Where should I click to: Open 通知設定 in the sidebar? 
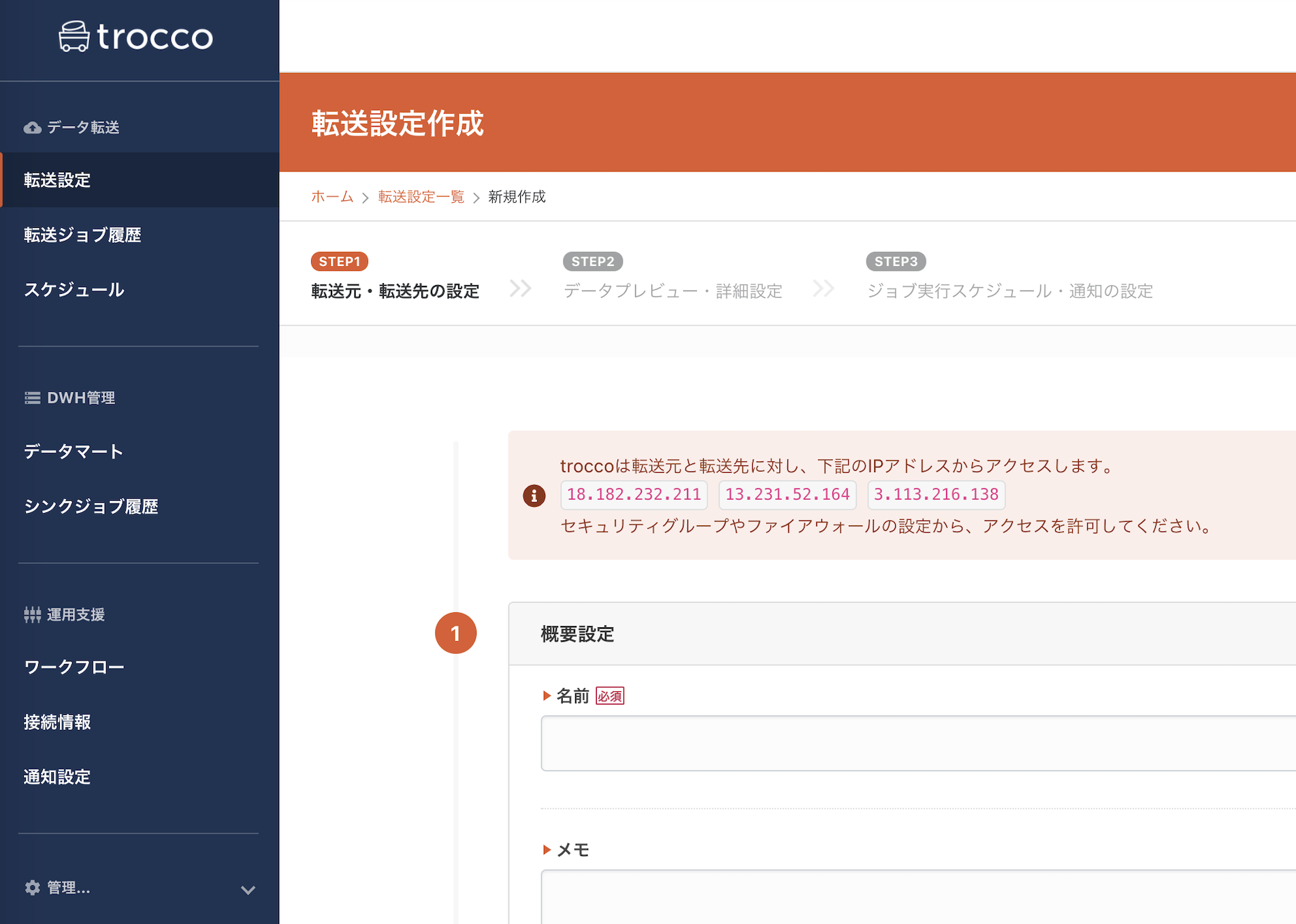point(57,777)
